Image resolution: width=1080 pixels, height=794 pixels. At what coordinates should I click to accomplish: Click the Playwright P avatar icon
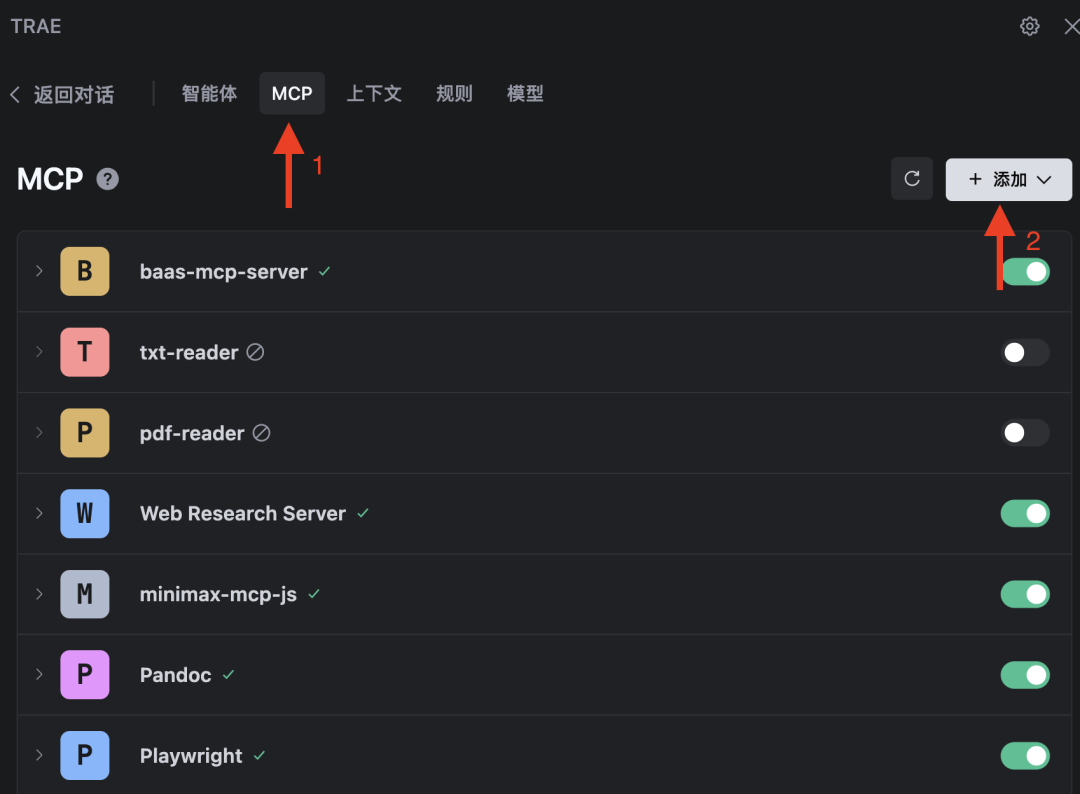tap(85, 755)
